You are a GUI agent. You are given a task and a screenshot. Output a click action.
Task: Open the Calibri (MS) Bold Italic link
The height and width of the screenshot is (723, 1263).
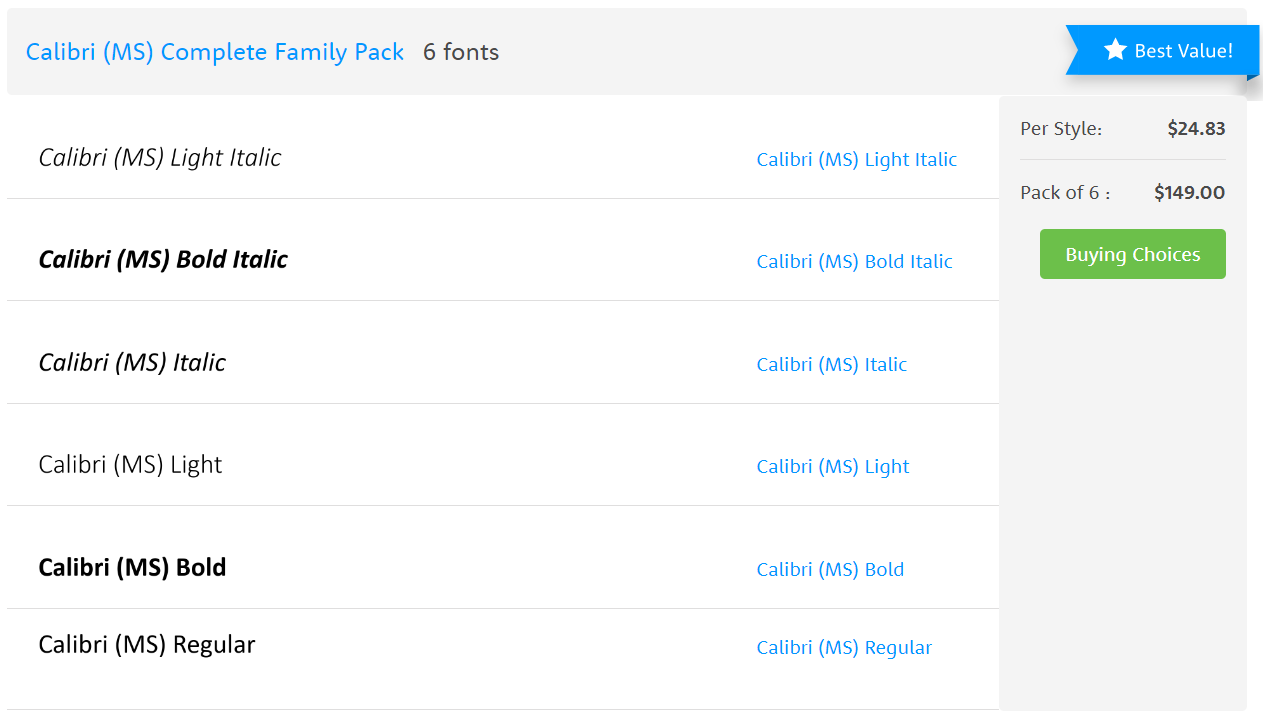pos(854,261)
